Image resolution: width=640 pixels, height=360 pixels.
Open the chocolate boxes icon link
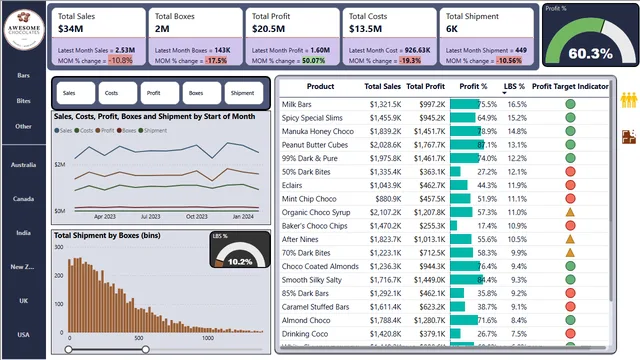(x=629, y=137)
